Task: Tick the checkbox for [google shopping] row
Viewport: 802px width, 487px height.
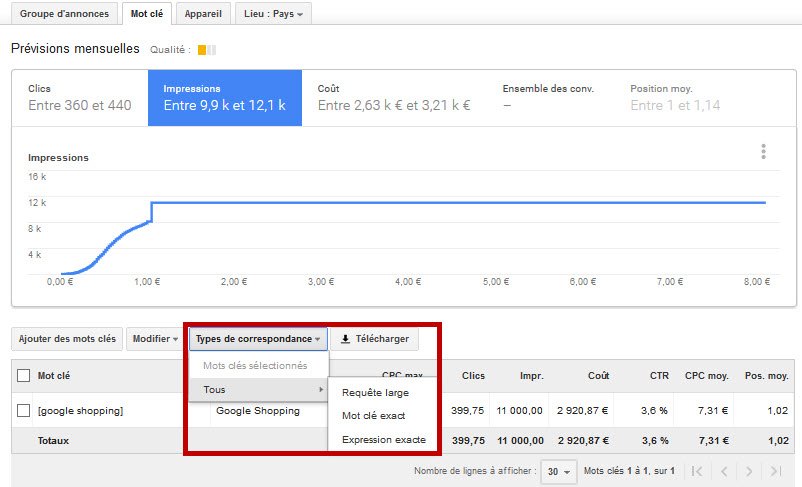Action: [24, 410]
